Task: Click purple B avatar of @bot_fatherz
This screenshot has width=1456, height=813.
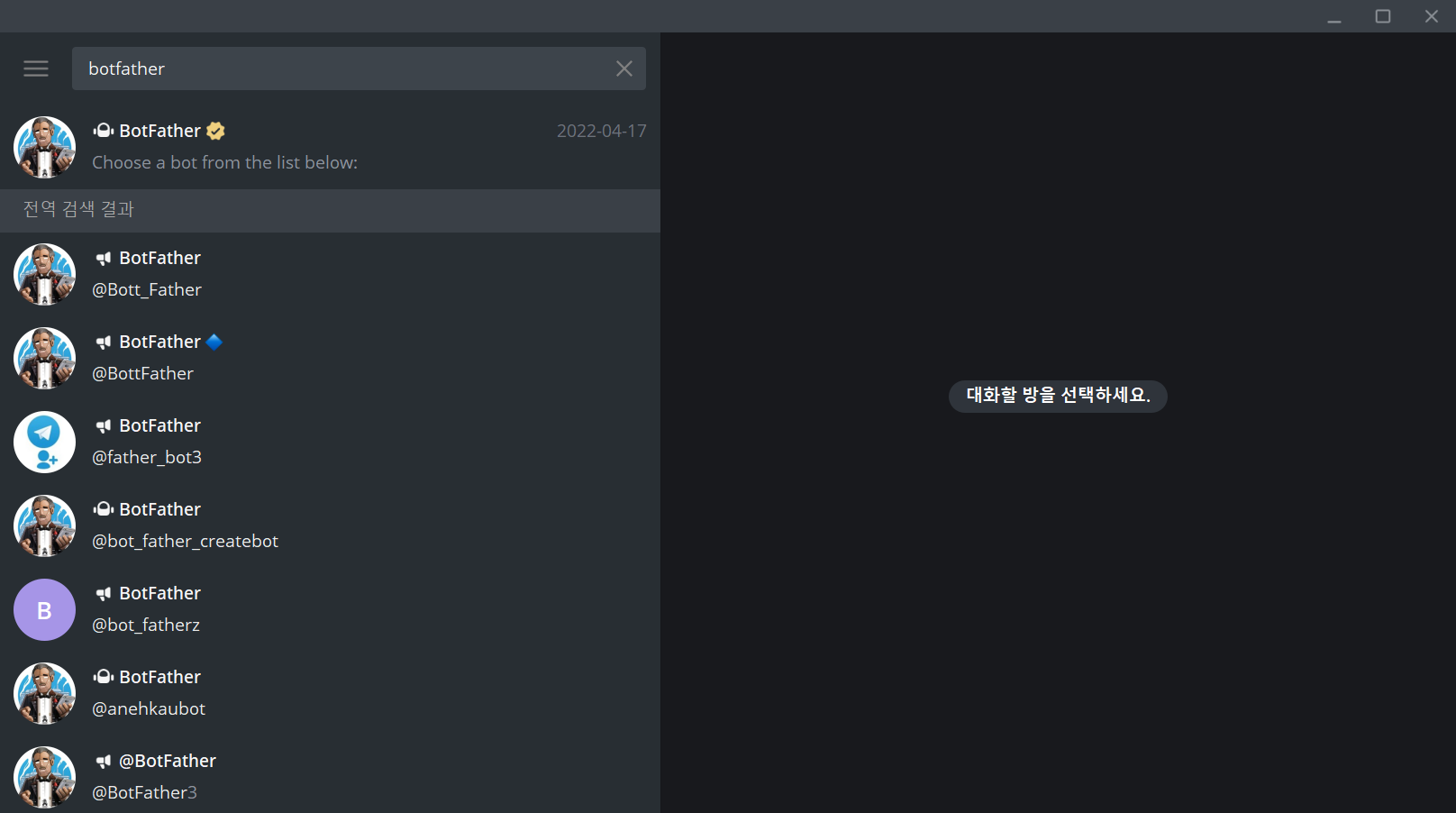Action: tap(44, 609)
